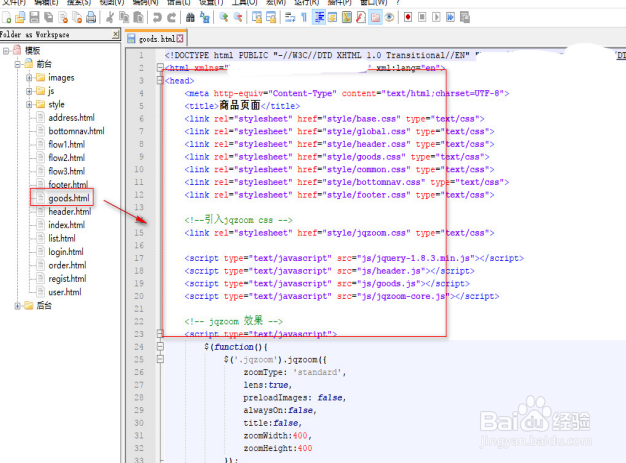Select user.html in the file tree
Image resolution: width=626 pixels, height=463 pixels.
coord(65,292)
